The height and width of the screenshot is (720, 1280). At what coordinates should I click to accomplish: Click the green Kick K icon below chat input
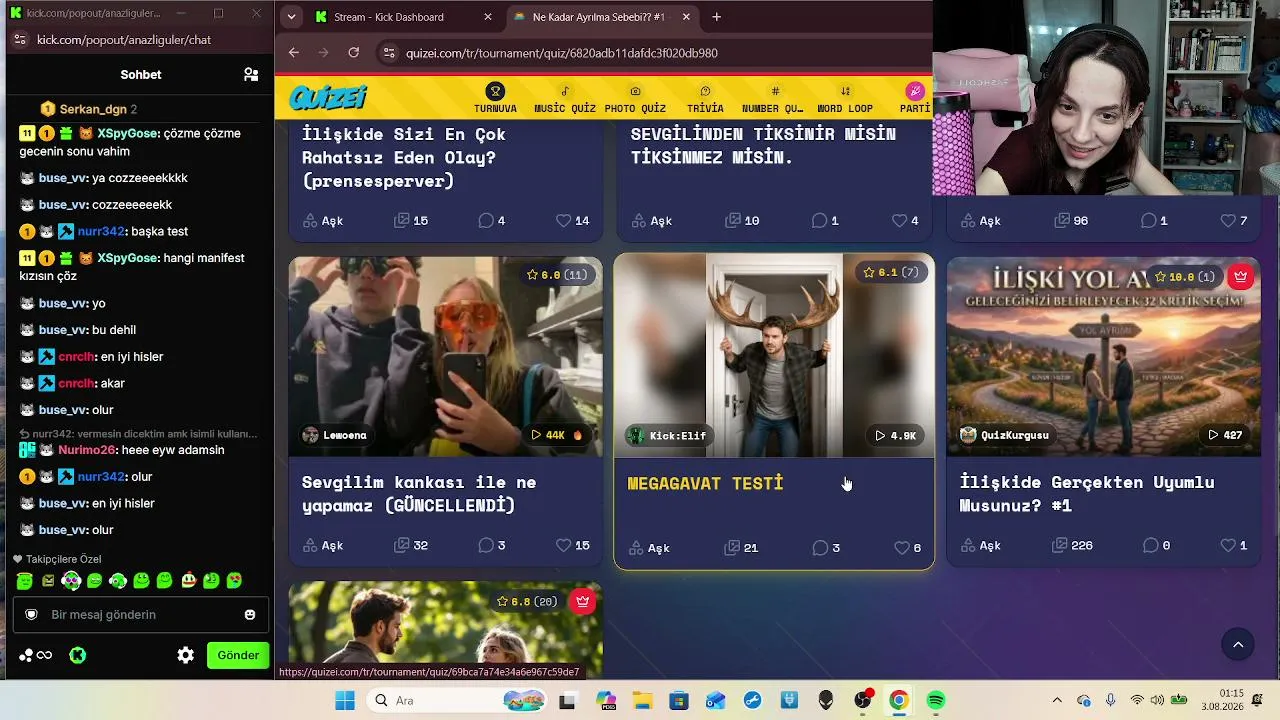click(77, 655)
